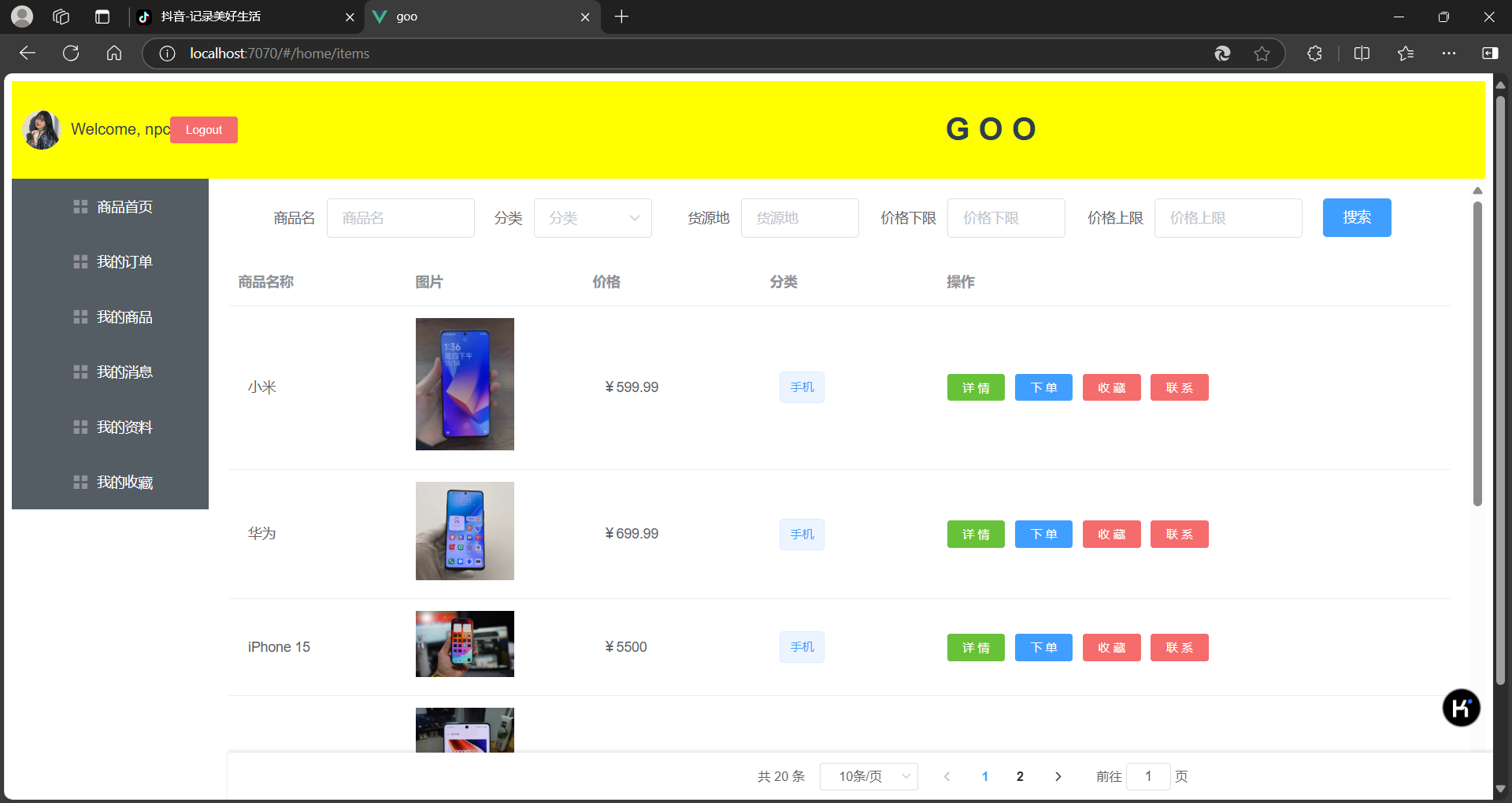Open 商品首页 in the sidebar

point(110,207)
